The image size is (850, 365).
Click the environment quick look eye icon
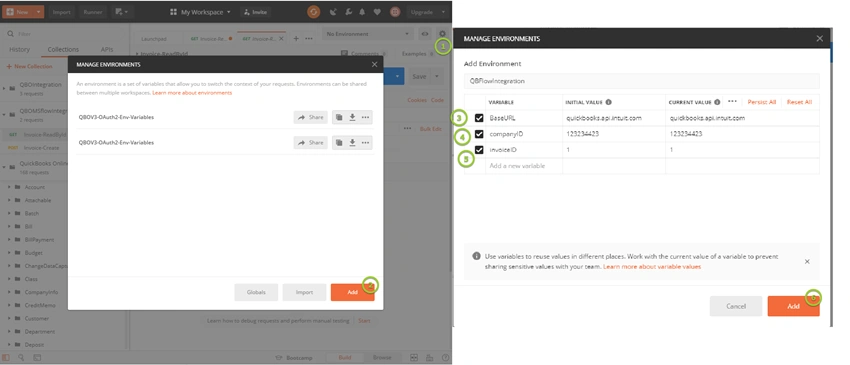pyautogui.click(x=425, y=34)
